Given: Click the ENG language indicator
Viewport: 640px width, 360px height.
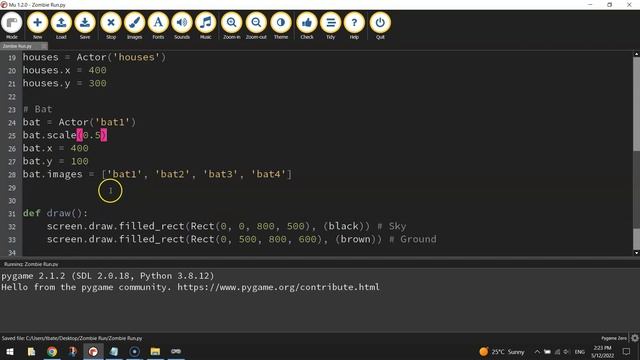Looking at the screenshot, I should pyautogui.click(x=580, y=351).
